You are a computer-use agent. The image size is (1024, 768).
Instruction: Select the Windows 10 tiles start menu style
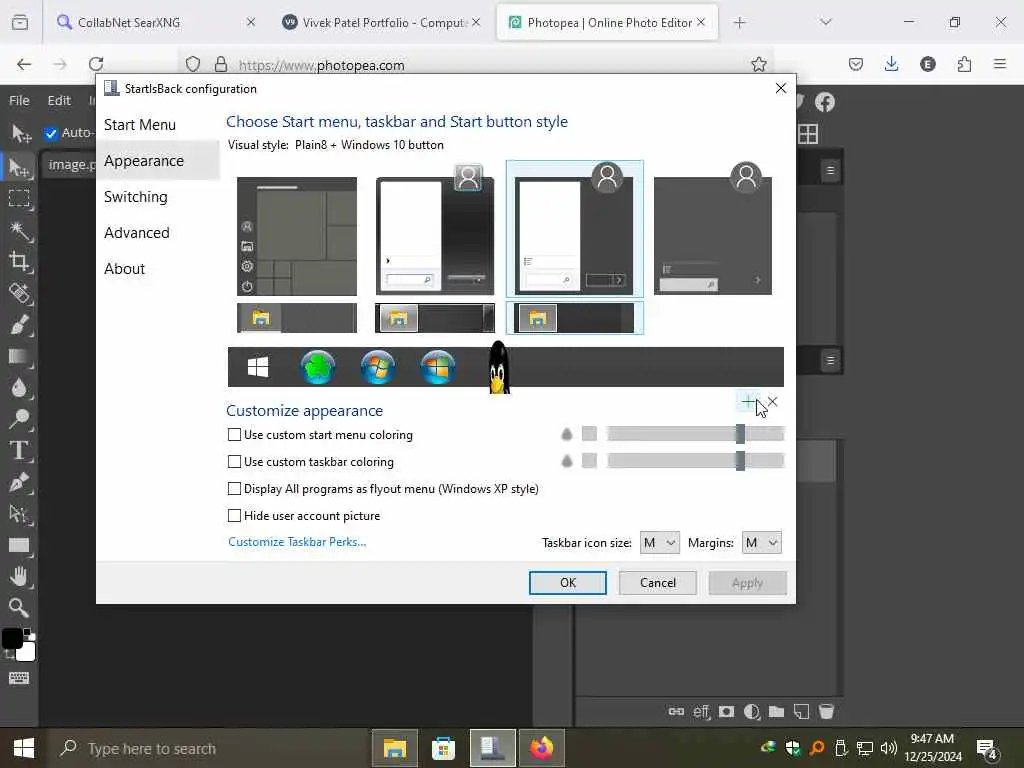click(x=297, y=236)
